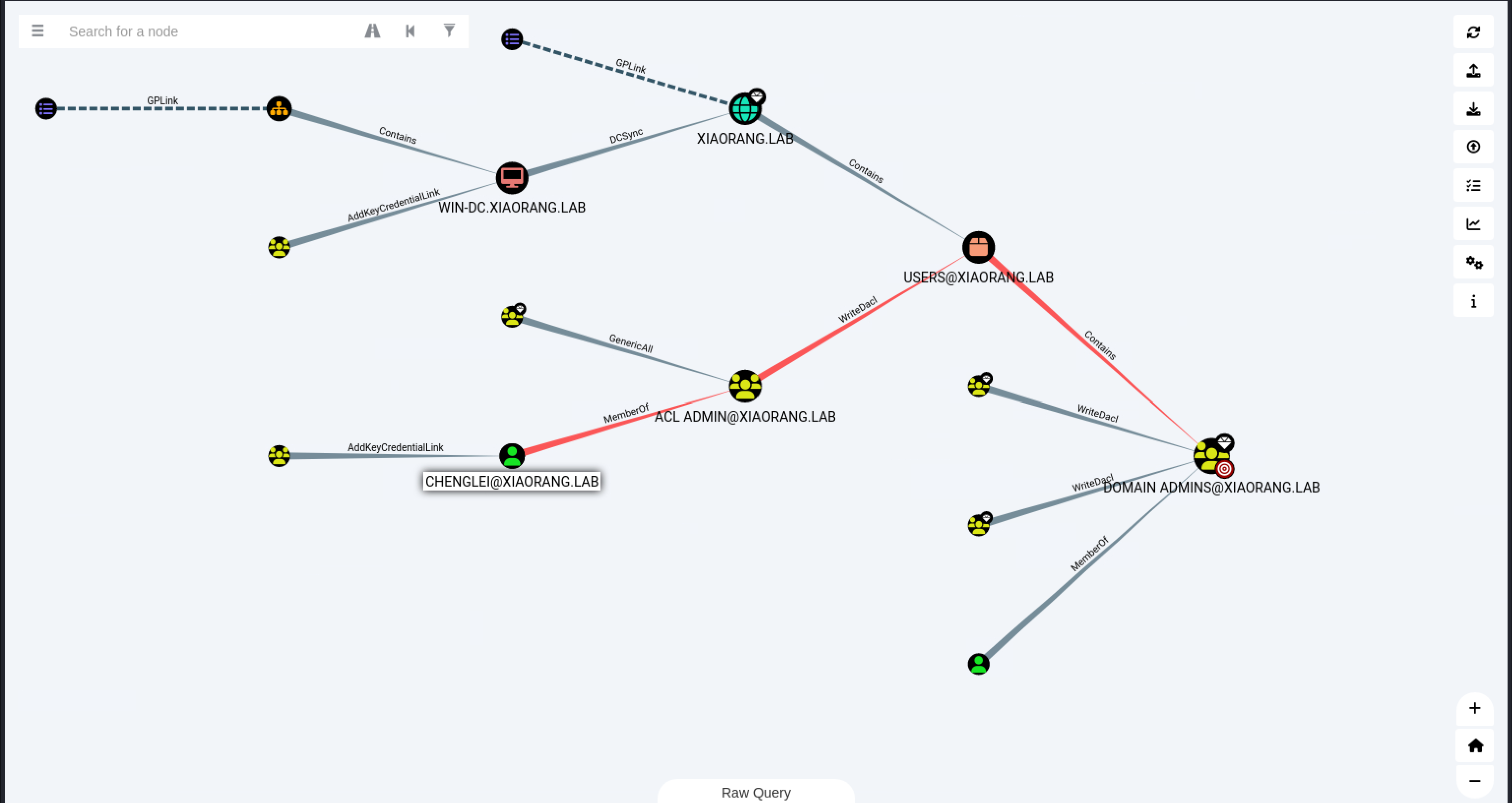Reset graph view with home button
Image resolution: width=1512 pixels, height=803 pixels.
point(1475,745)
